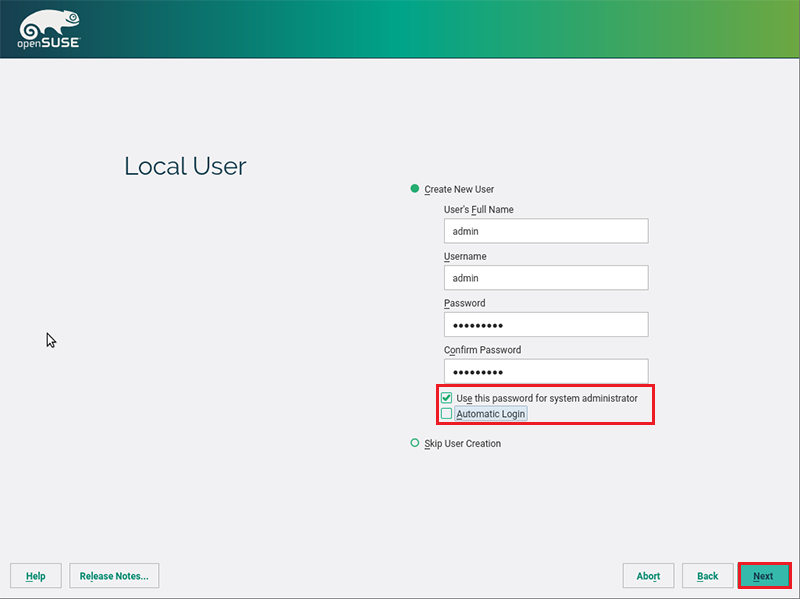Click the User's Full Name label text
This screenshot has height=599, width=800.
[x=478, y=210]
